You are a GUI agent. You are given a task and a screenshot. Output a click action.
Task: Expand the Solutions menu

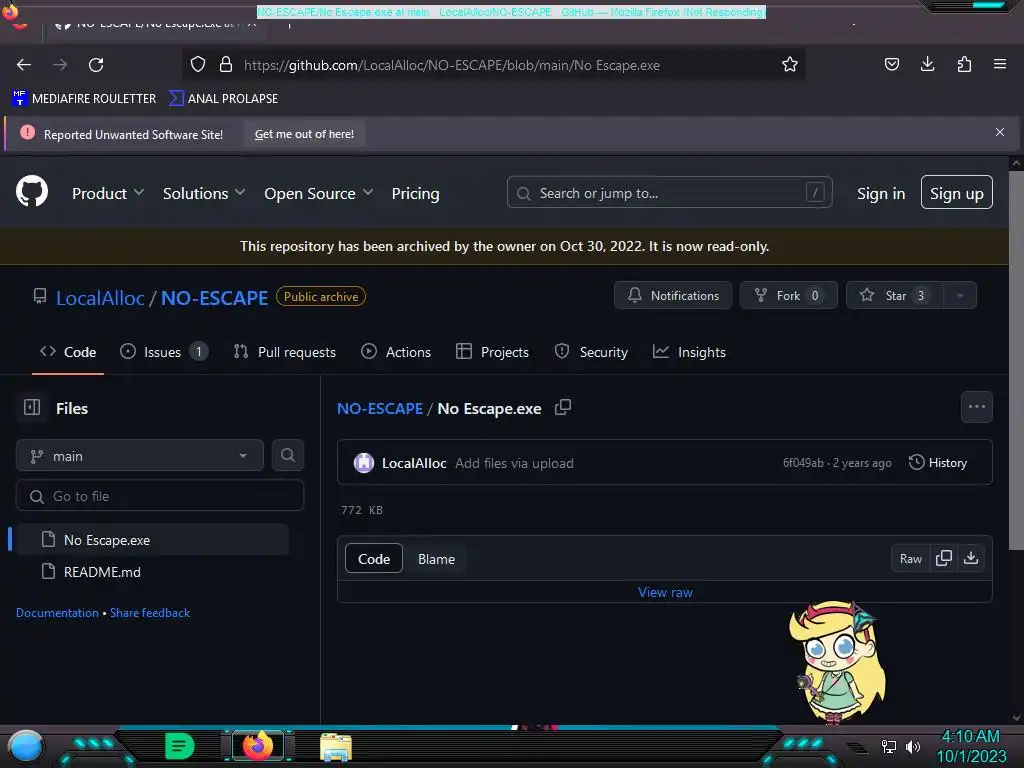point(204,193)
